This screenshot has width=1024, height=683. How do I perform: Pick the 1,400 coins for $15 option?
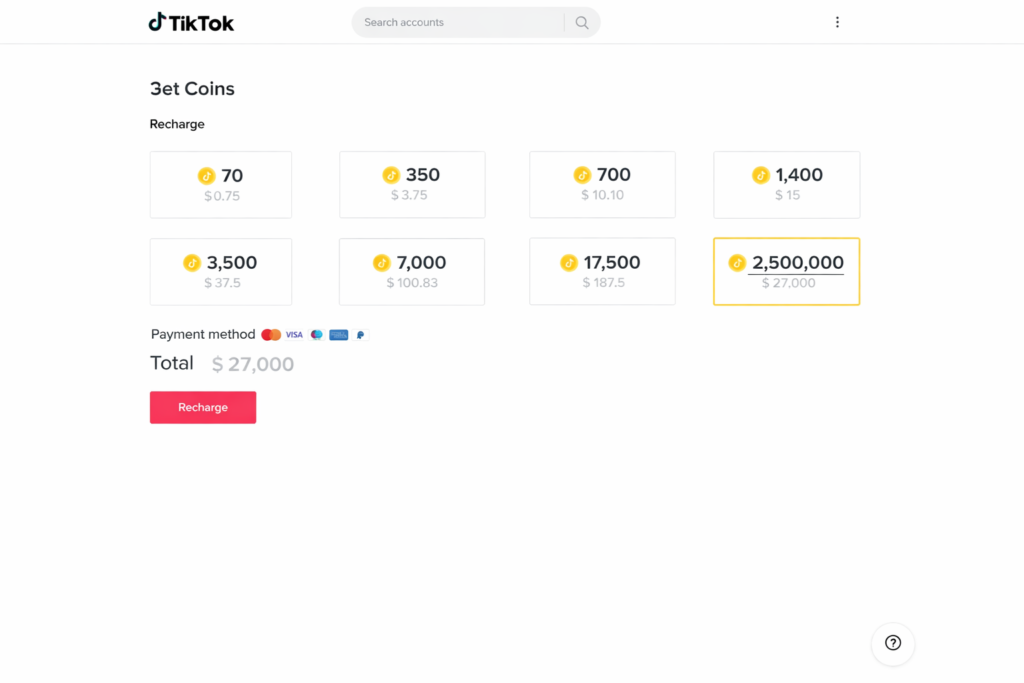(x=786, y=185)
